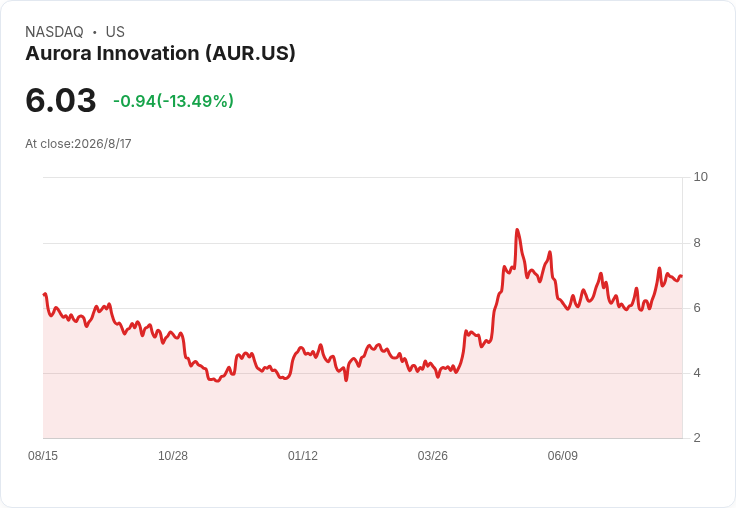Screen dimensions: 736x508
Task: Click the end point of the price line
Action: coord(681,276)
